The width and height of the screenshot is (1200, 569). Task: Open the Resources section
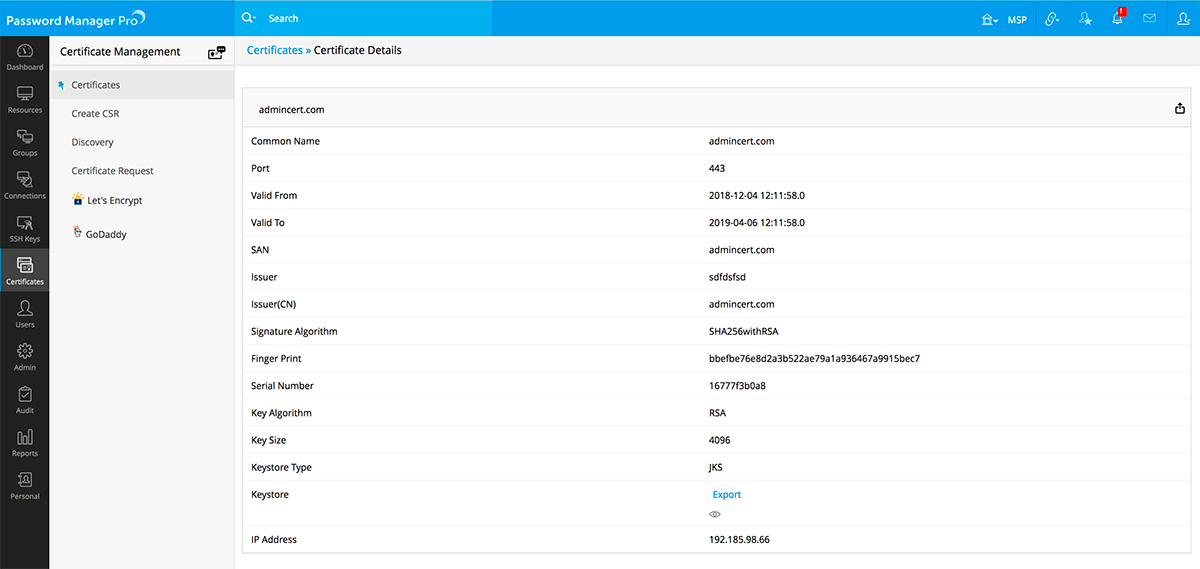point(25,100)
